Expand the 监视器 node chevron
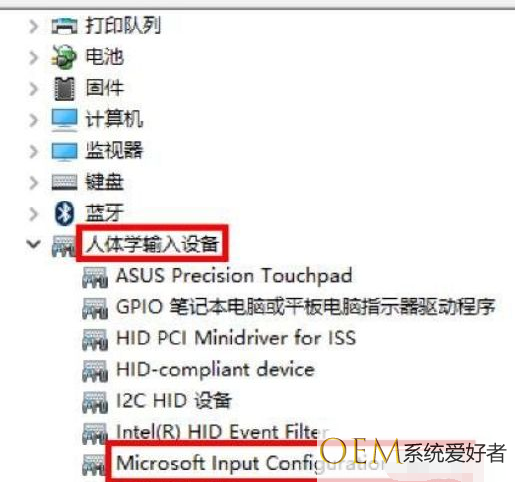The image size is (515, 482). point(33,151)
